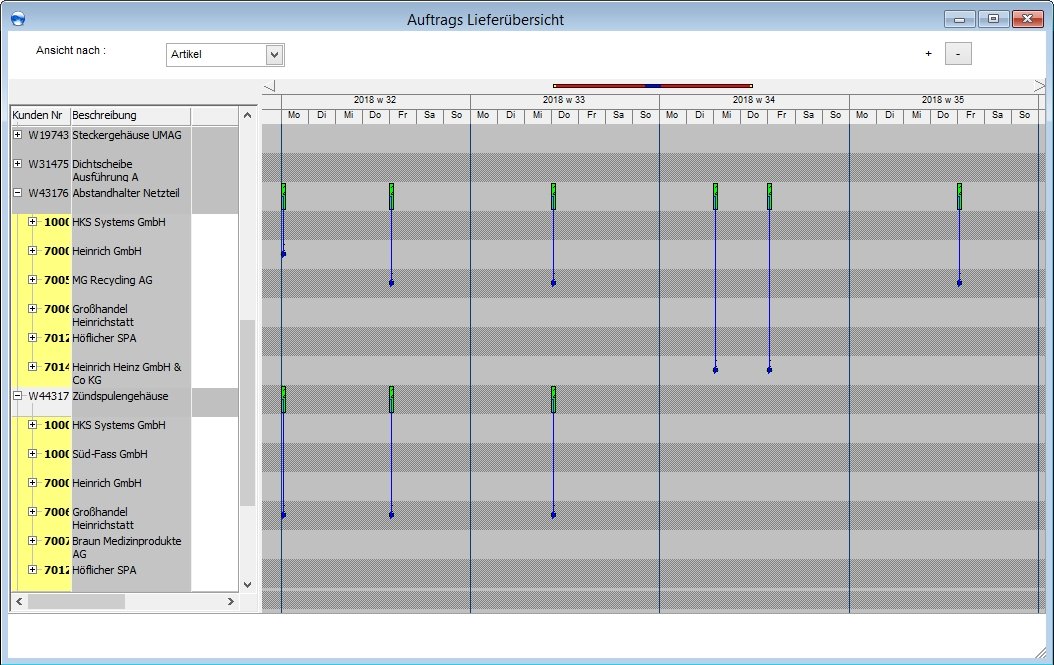The width and height of the screenshot is (1054, 665).
Task: Click Zündspulengehäuse green marker on Friday week 32
Action: (x=391, y=399)
